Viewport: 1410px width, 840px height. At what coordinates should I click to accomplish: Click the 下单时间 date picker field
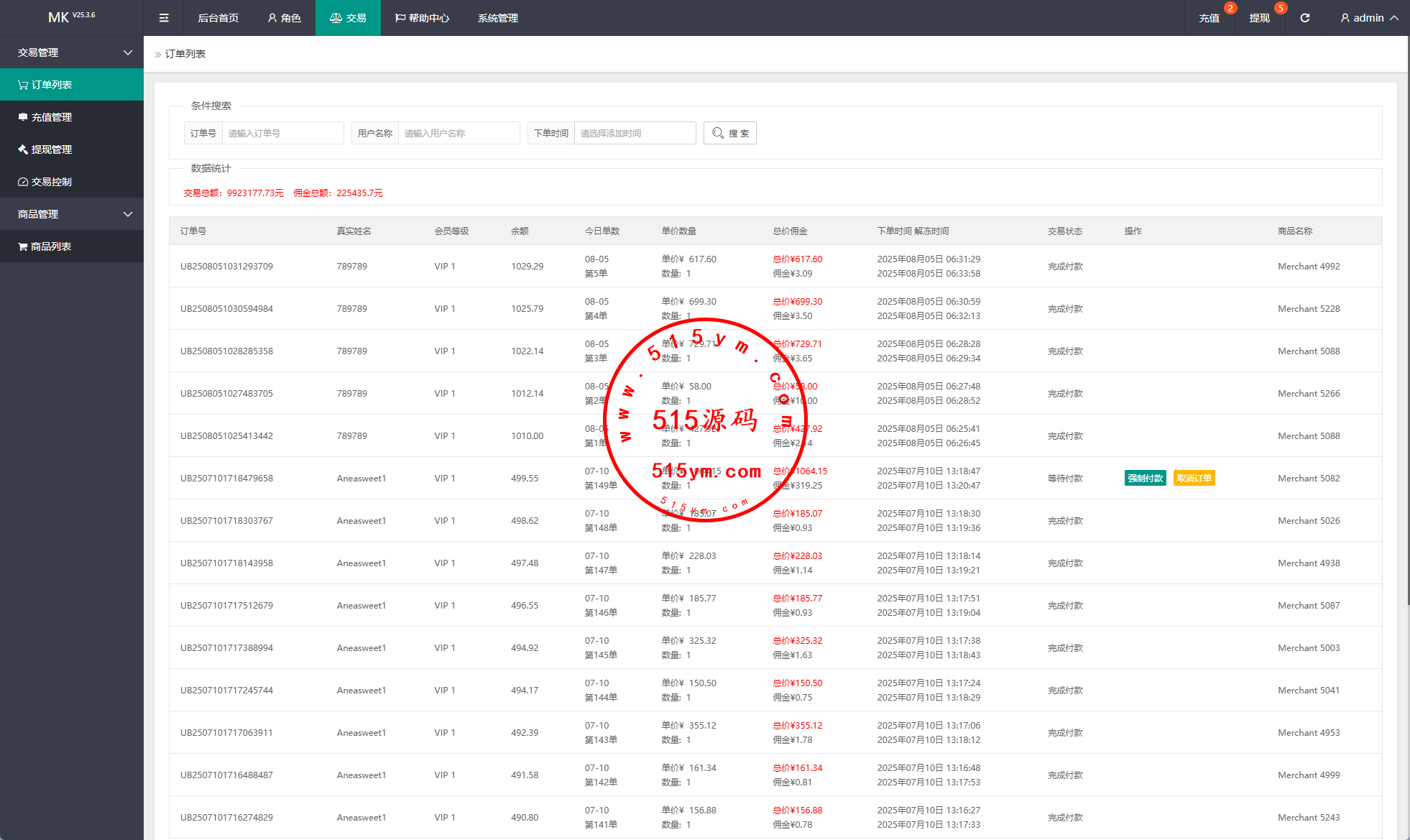click(634, 133)
